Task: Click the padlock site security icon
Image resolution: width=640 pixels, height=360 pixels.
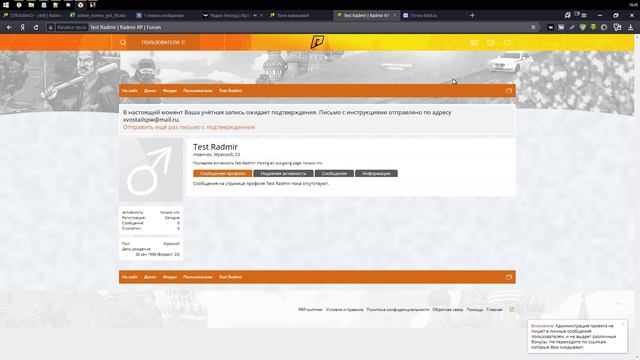Action: click(51, 27)
